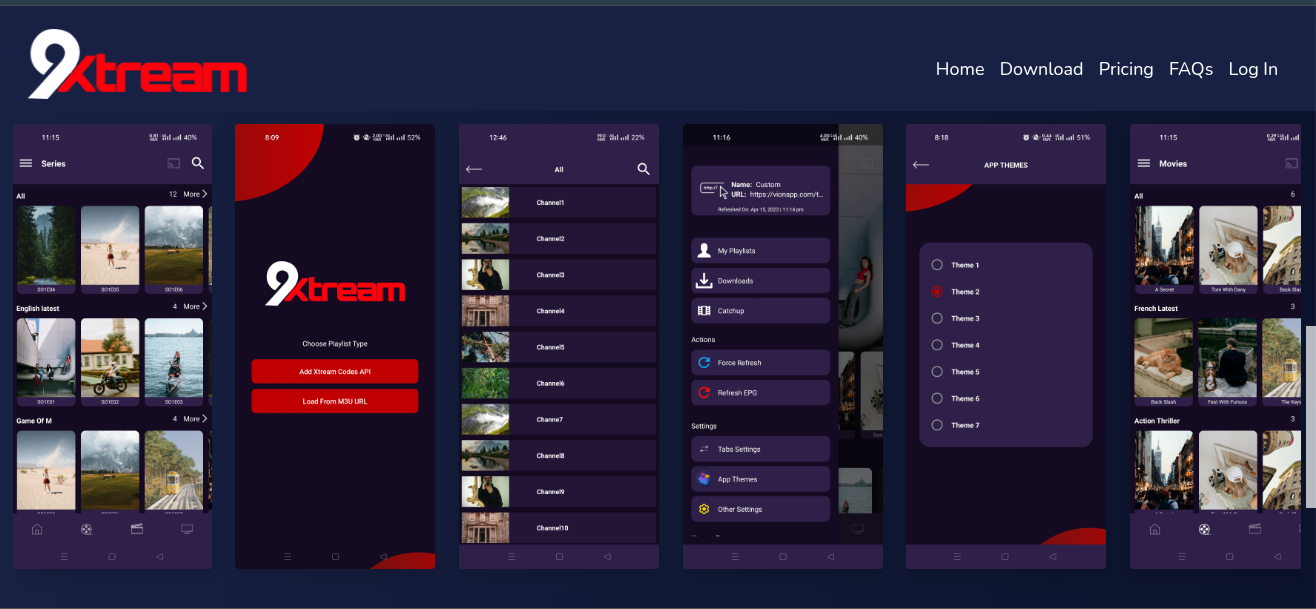
Task: Tap the cast icon on Series screen
Action: coord(174,163)
